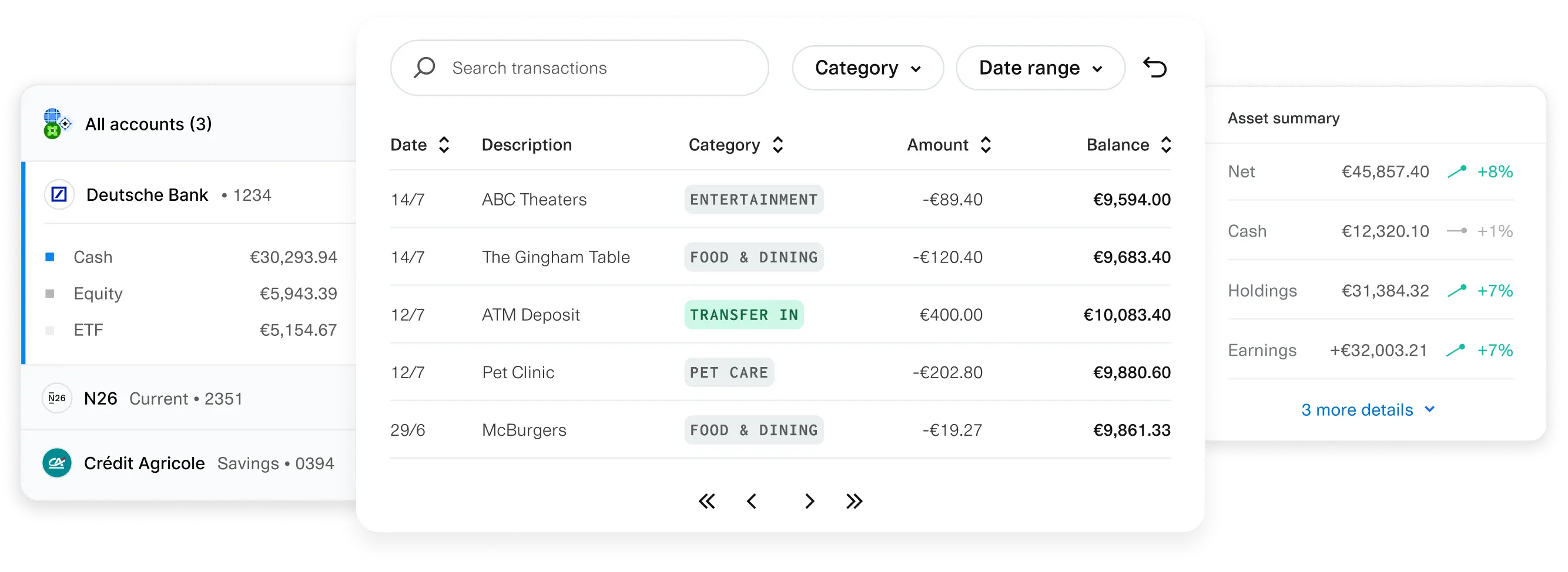
Task: Select the Crédit Agricole Savings account
Action: click(183, 462)
